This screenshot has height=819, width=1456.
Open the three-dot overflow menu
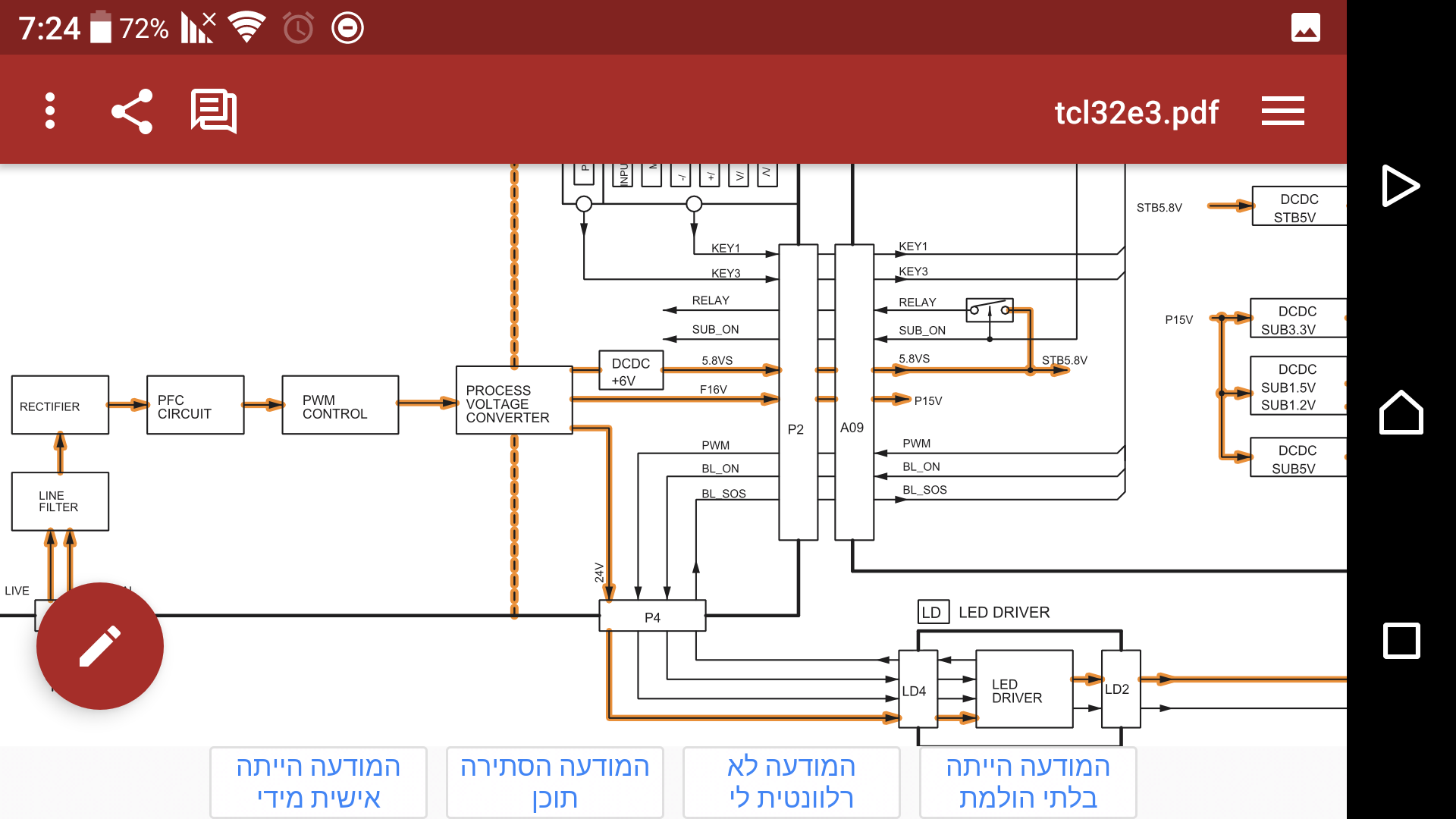click(x=50, y=111)
